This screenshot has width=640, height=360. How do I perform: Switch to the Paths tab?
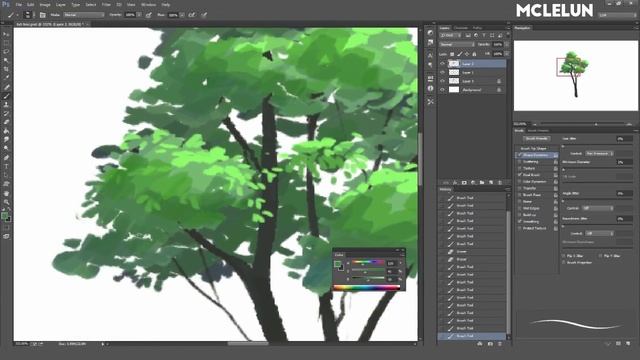tap(477, 28)
